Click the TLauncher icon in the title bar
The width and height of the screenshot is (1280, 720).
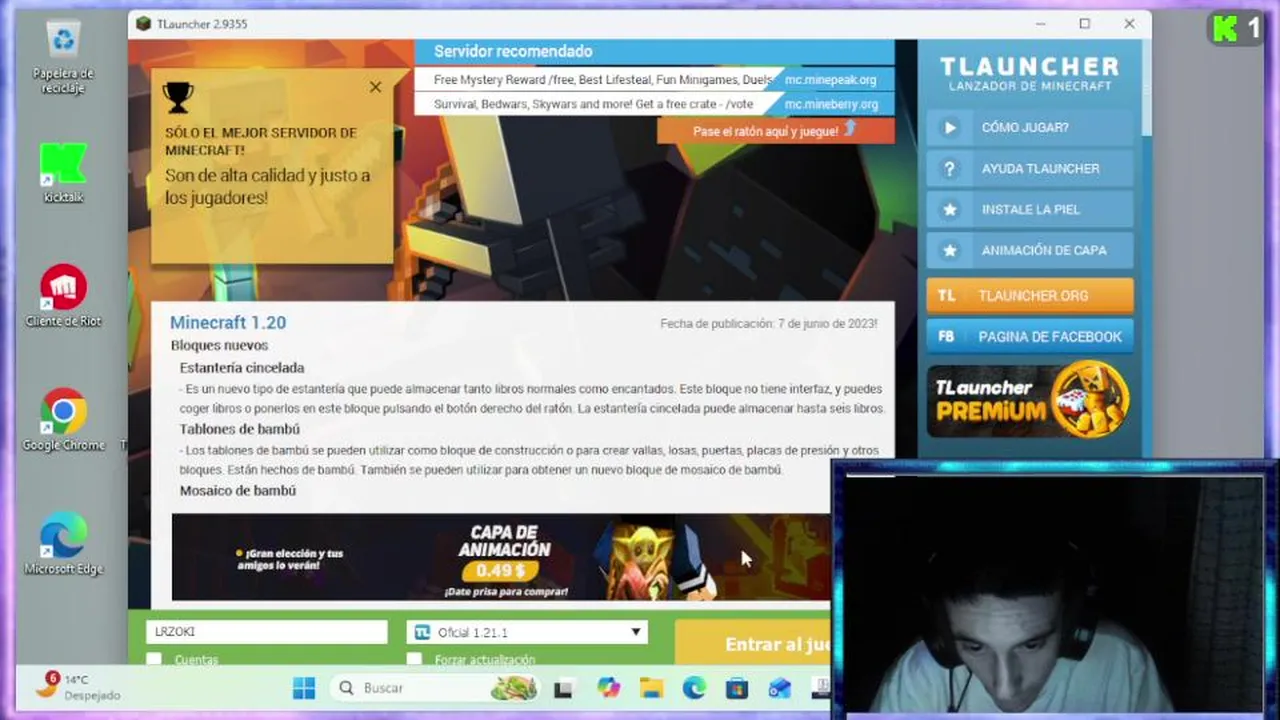pyautogui.click(x=144, y=24)
